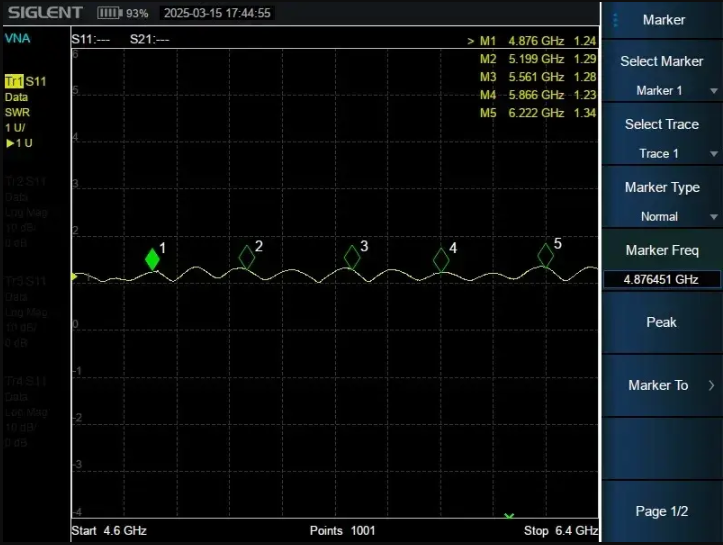Open the Marker Type dropdown
This screenshot has height=545, width=723.
click(661, 216)
